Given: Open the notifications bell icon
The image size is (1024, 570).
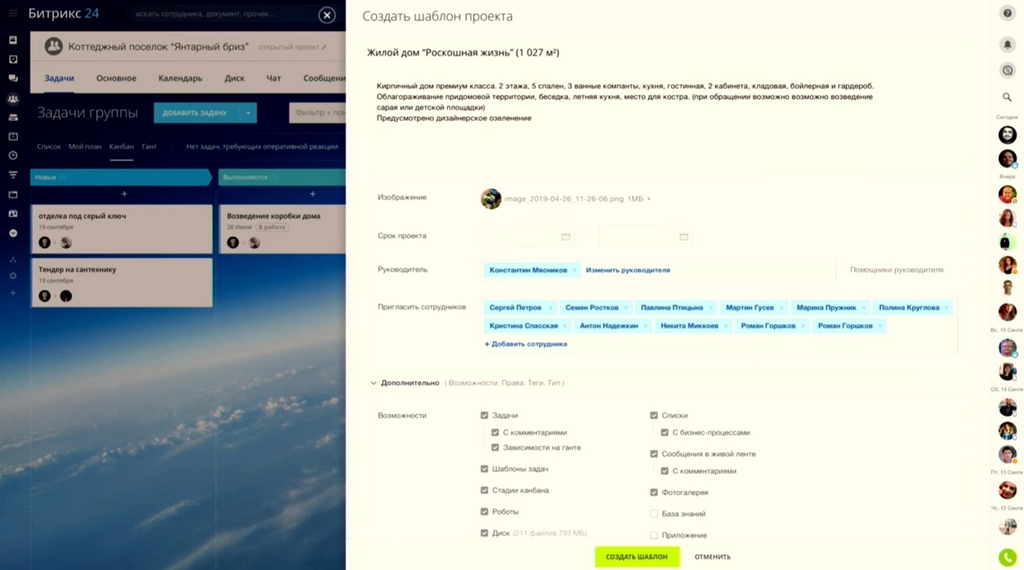Looking at the screenshot, I should (1007, 44).
